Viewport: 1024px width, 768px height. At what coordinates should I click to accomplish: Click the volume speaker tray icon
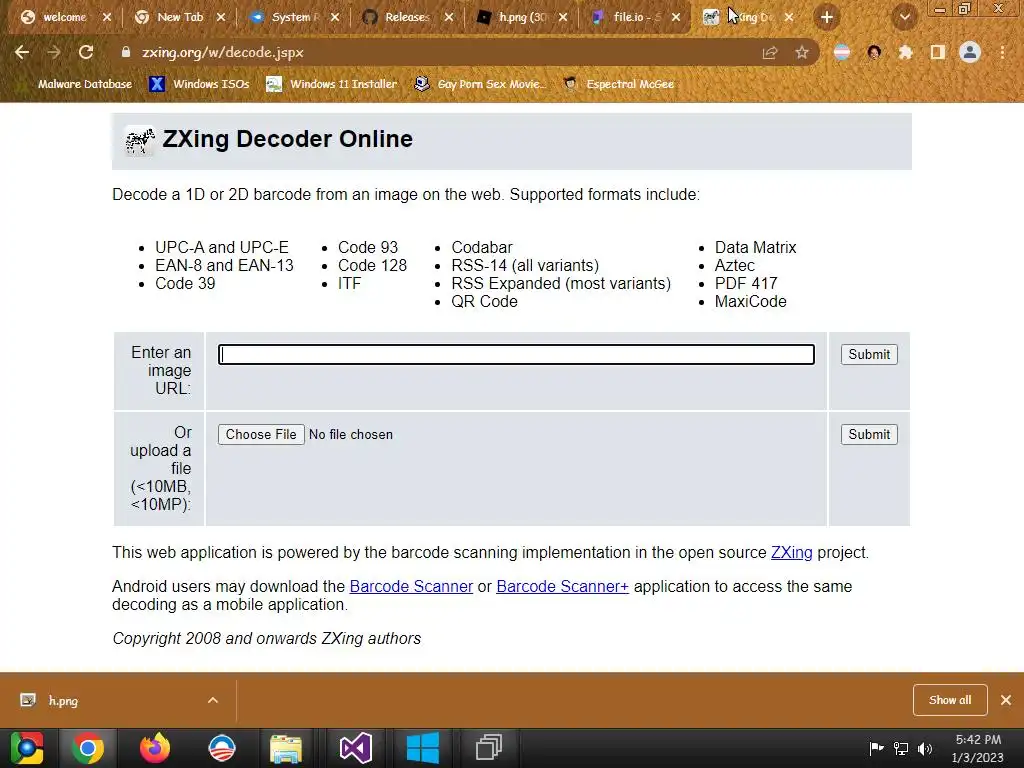(925, 748)
